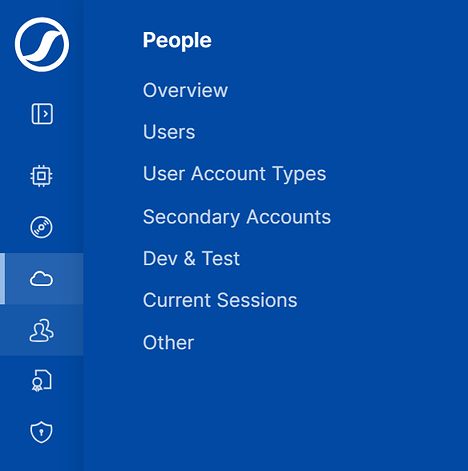Screen dimensions: 468x471
Task: Open the disc media section icon
Action: click(x=41, y=227)
